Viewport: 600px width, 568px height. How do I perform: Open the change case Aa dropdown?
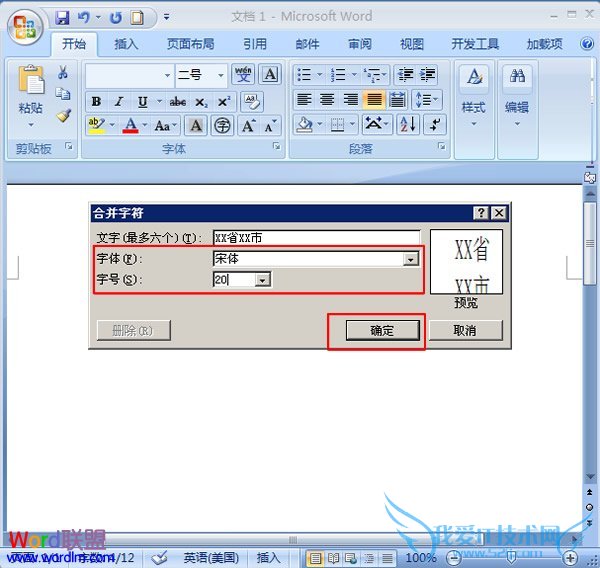pos(166,126)
